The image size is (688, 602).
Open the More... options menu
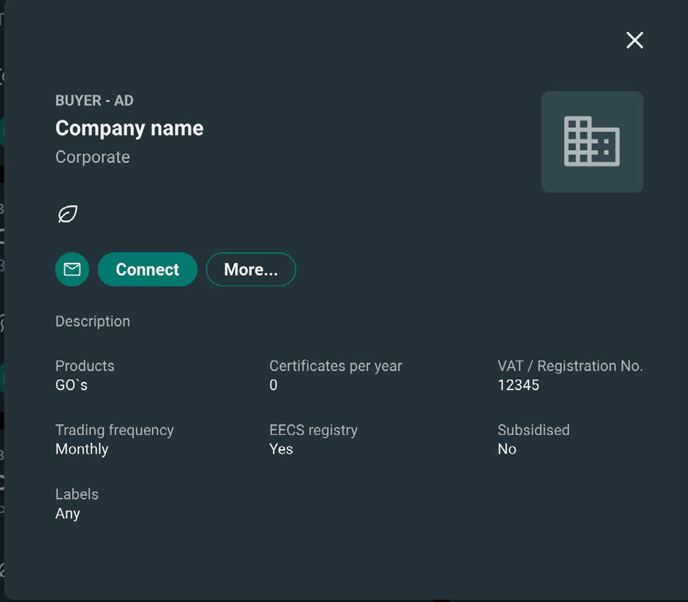(x=251, y=269)
